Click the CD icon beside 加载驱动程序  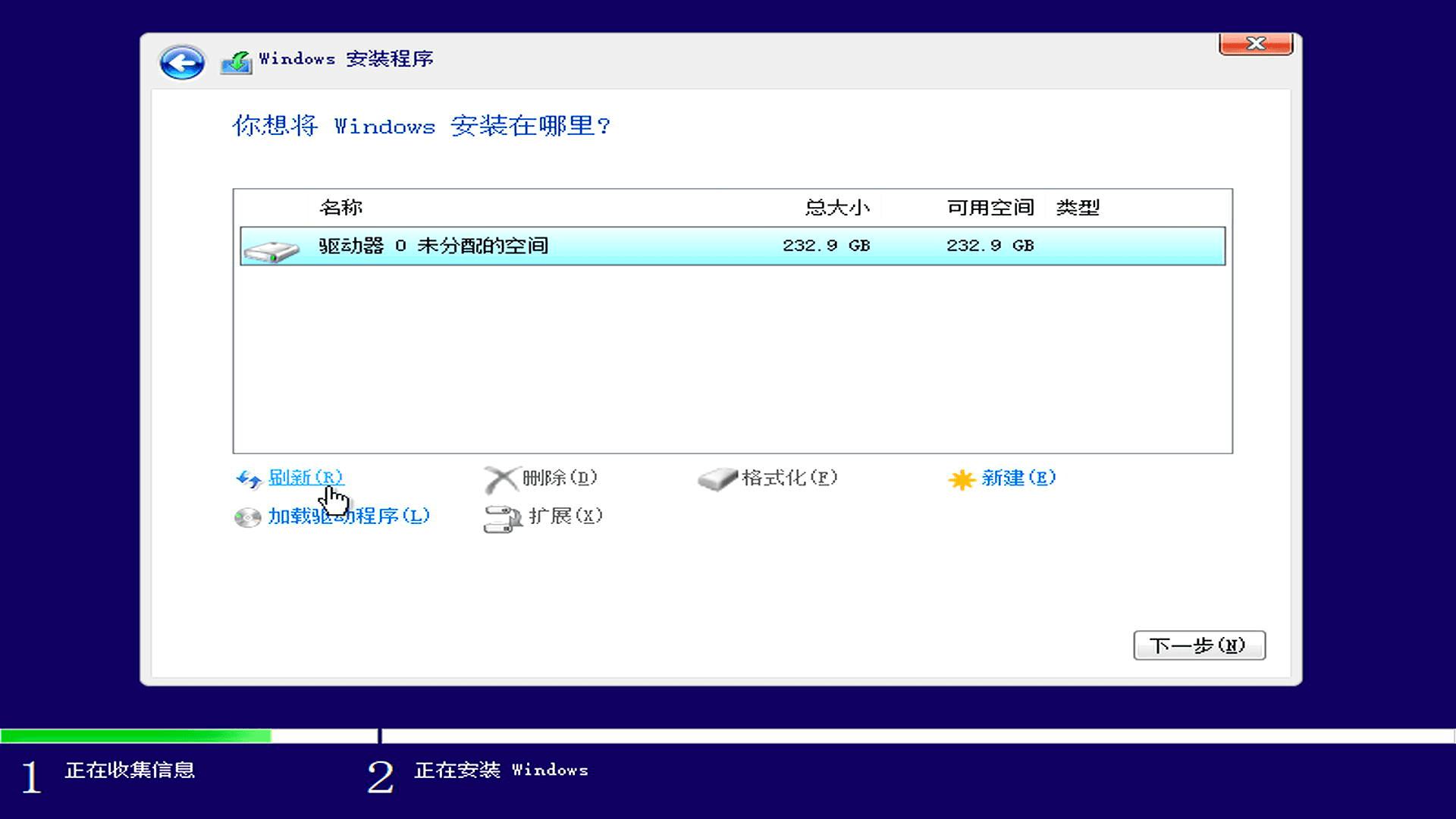tap(246, 516)
